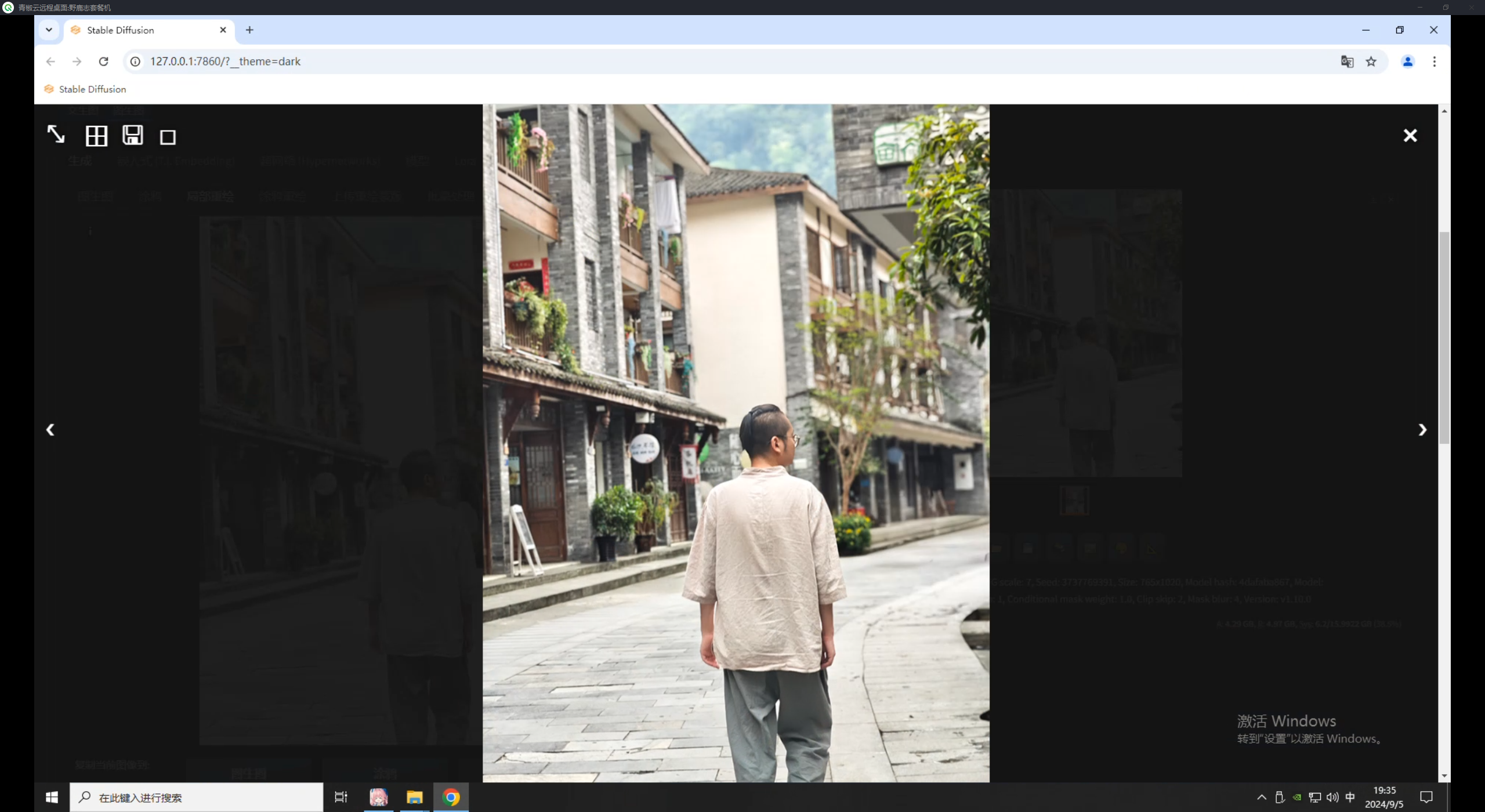Select the Stable Diffusion browser tab
The width and height of the screenshot is (1485, 812).
(149, 30)
